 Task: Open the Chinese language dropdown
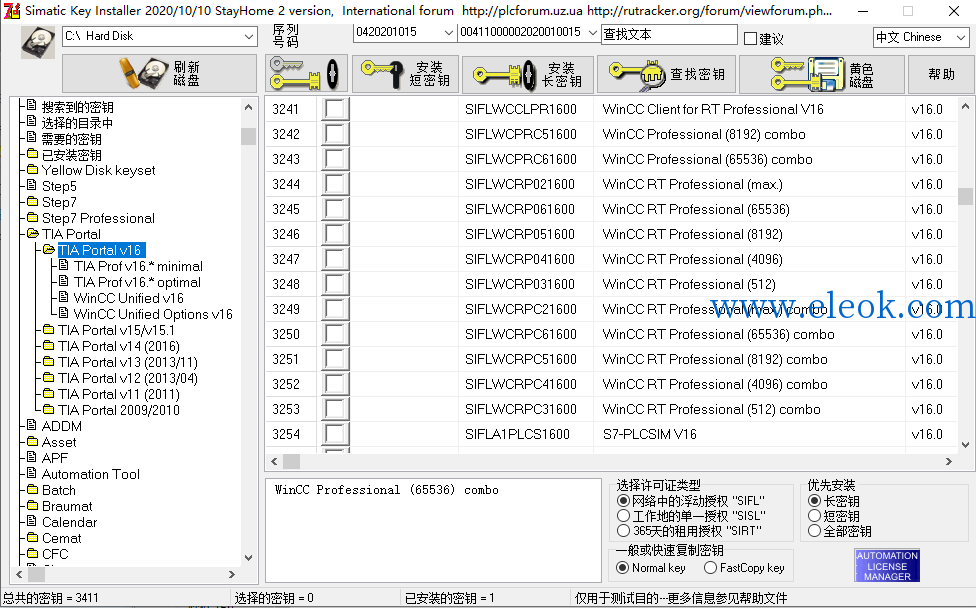click(x=960, y=37)
